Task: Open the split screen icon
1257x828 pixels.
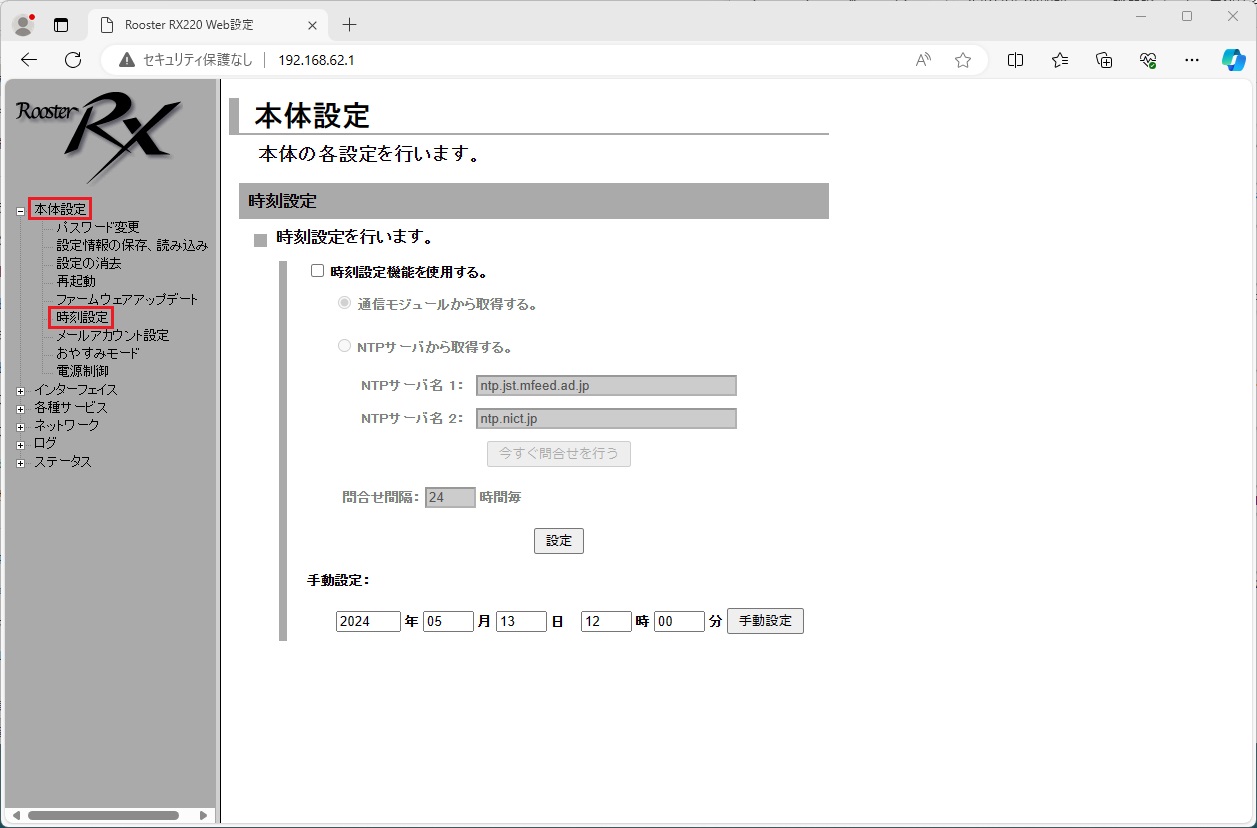Action: [1015, 60]
